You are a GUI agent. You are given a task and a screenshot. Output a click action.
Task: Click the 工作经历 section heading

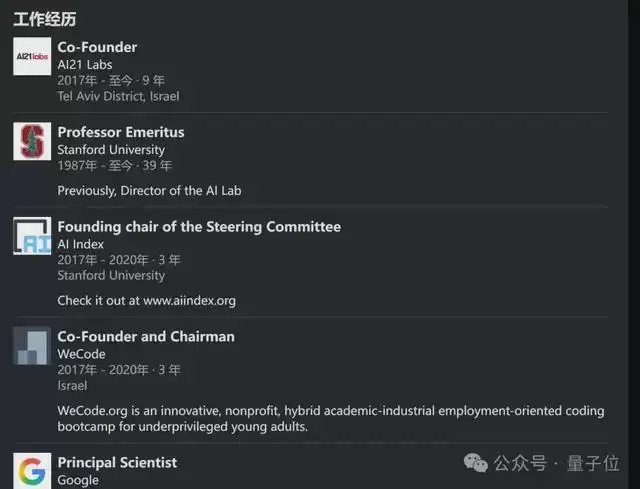[x=44, y=18]
